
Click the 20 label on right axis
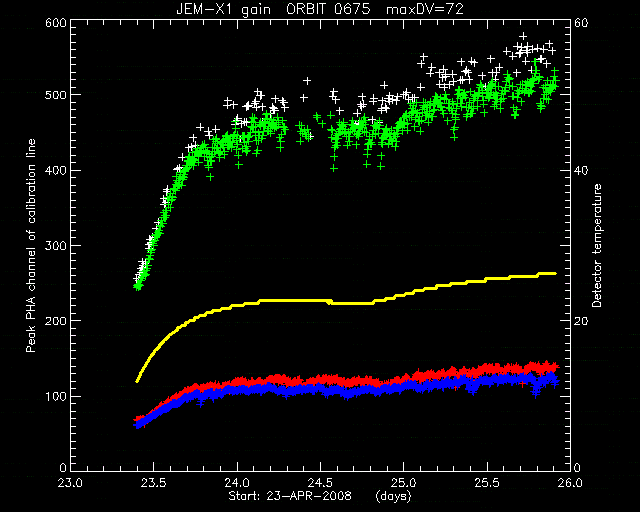[x=581, y=321]
